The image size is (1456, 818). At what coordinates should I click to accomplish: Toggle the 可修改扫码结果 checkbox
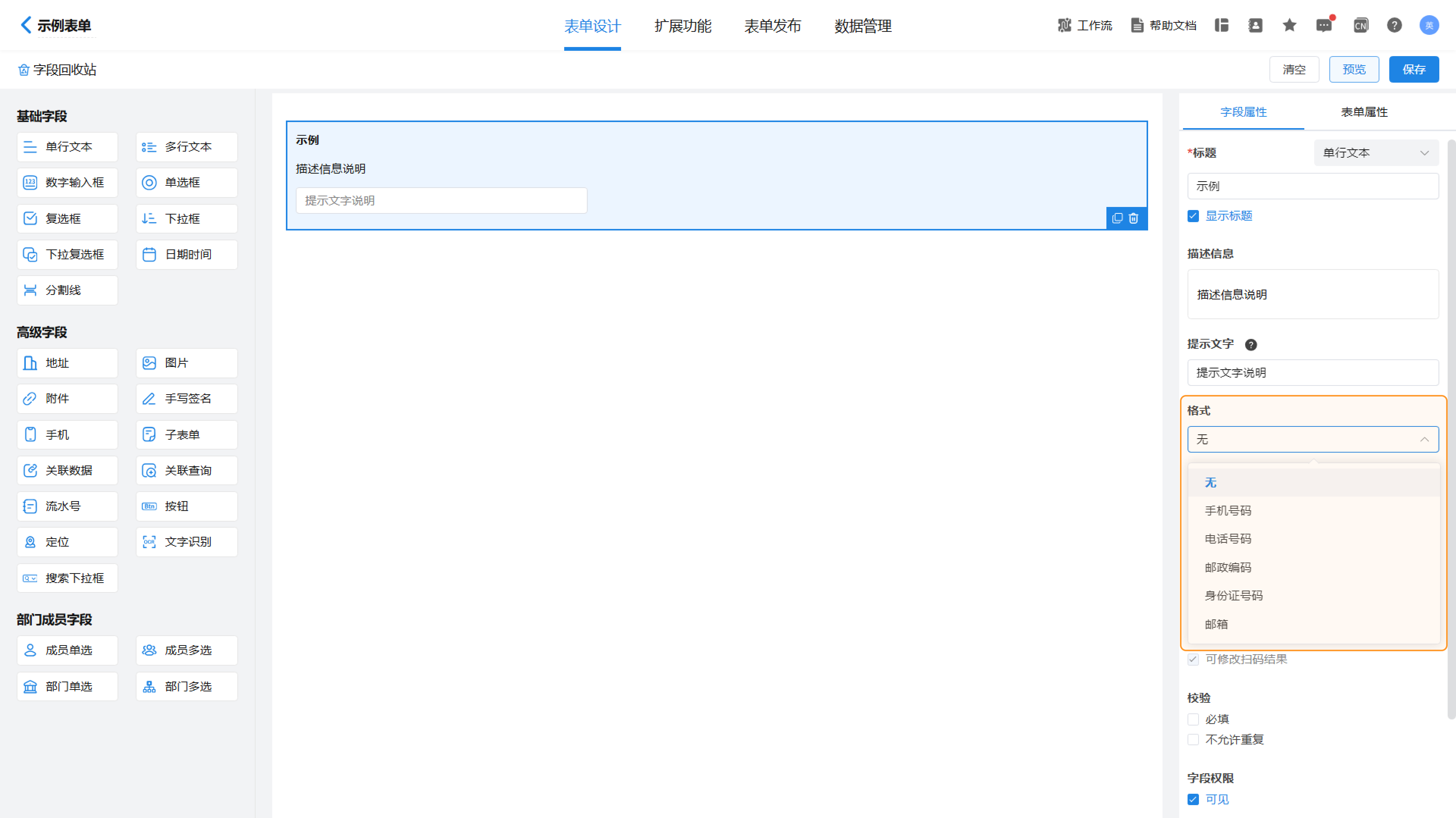click(x=1193, y=660)
